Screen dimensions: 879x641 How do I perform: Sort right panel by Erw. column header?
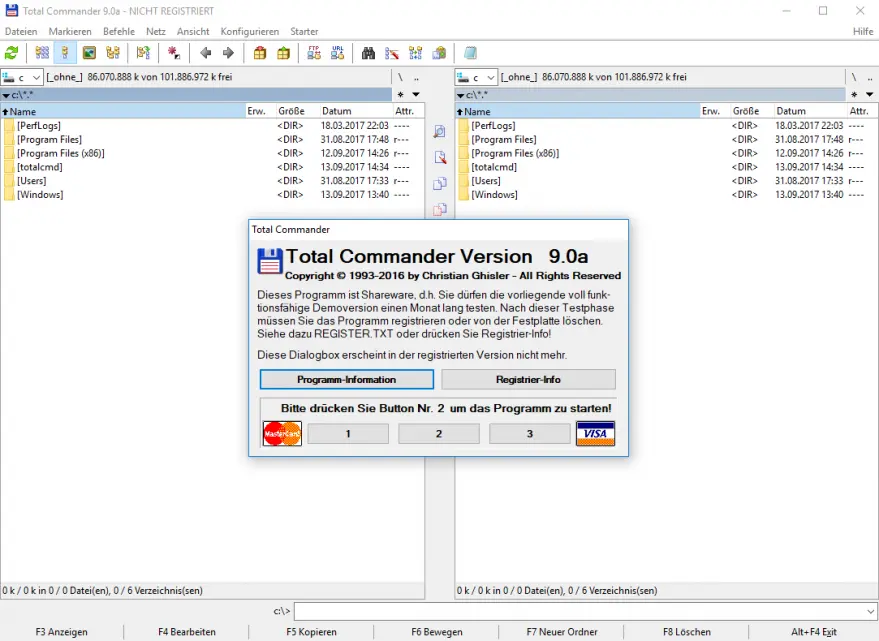point(715,111)
